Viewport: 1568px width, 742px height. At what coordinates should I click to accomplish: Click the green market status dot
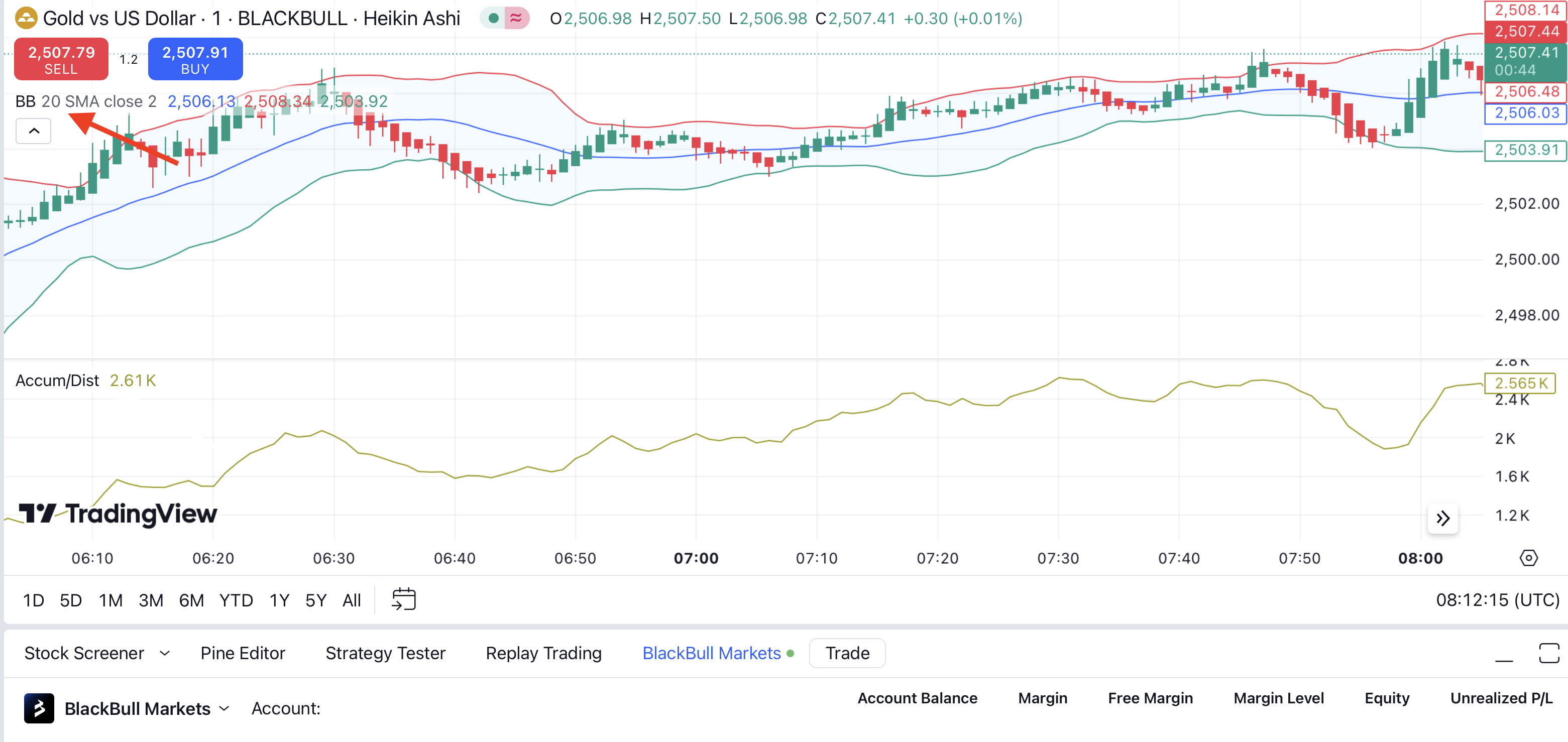pyautogui.click(x=494, y=18)
